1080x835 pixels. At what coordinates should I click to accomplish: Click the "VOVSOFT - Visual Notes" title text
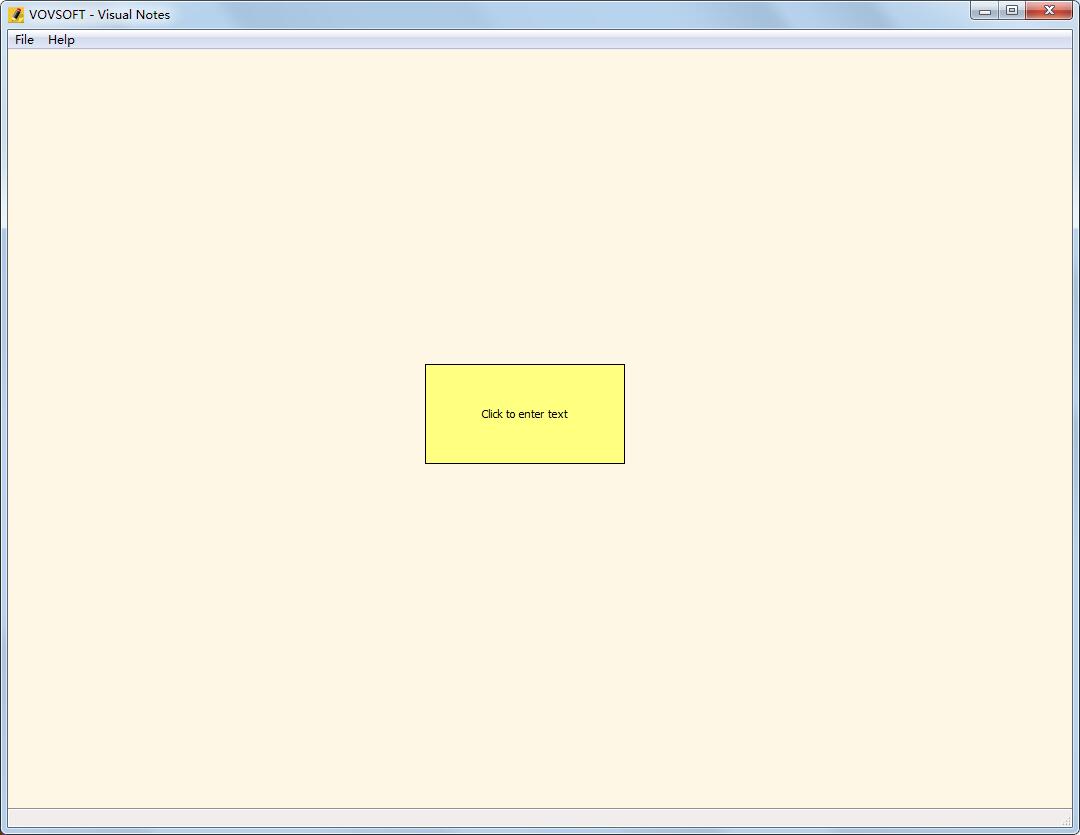click(x=99, y=14)
